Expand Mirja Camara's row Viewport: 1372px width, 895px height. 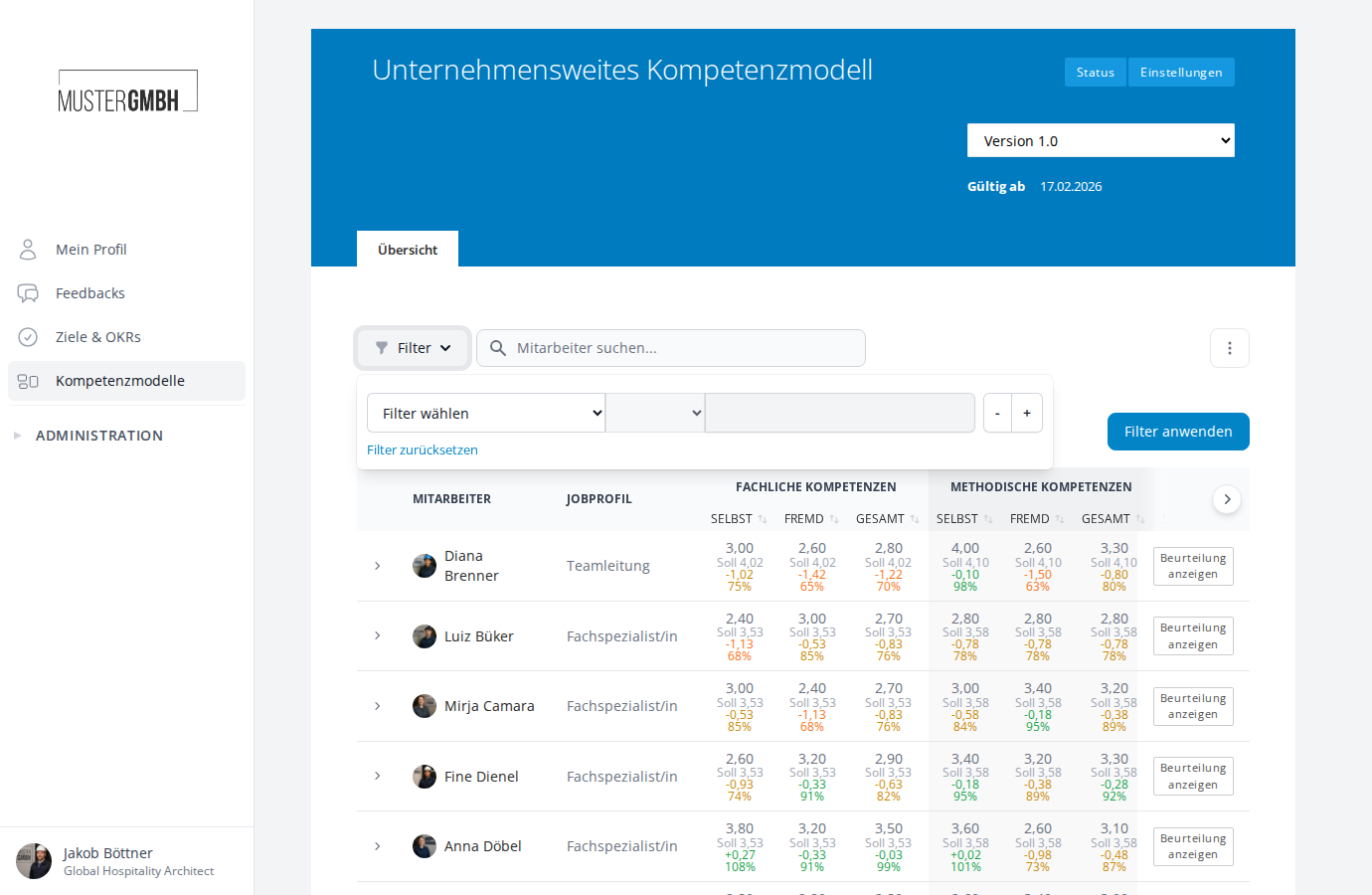click(x=378, y=706)
